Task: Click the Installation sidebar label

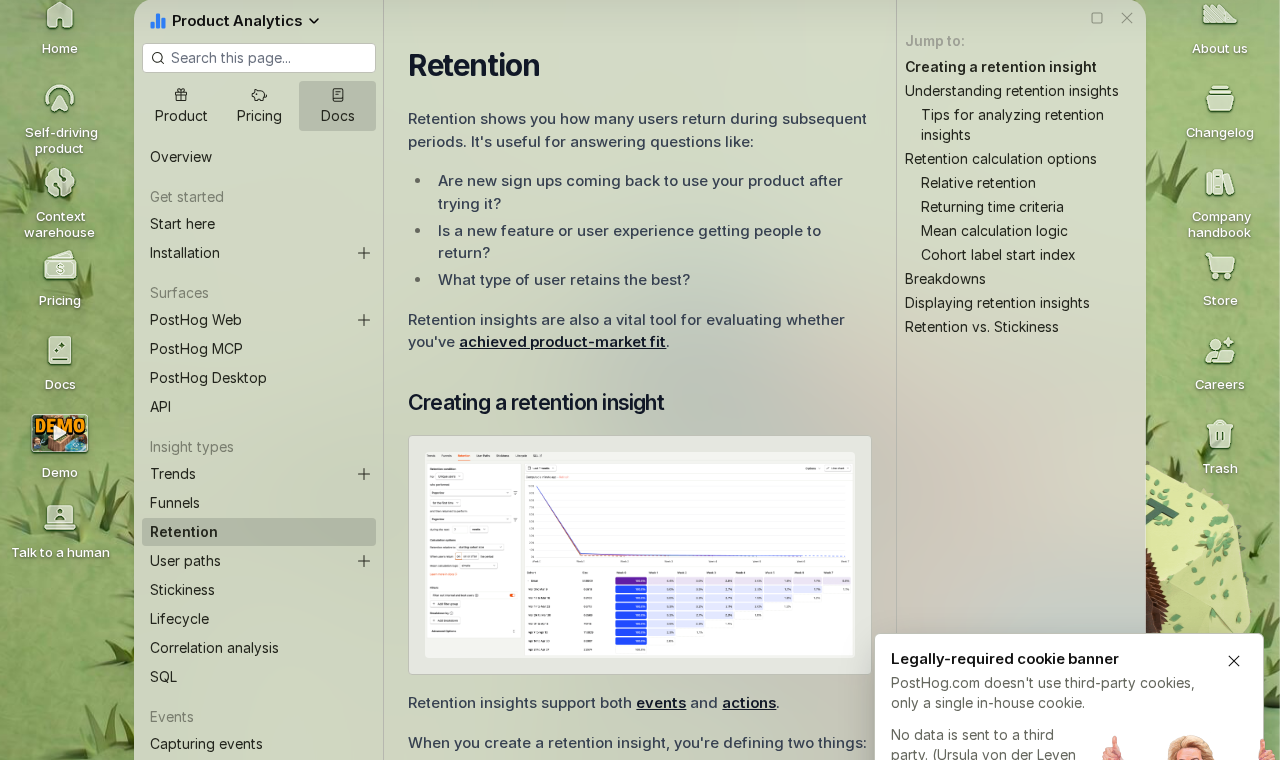Action: click(x=185, y=253)
